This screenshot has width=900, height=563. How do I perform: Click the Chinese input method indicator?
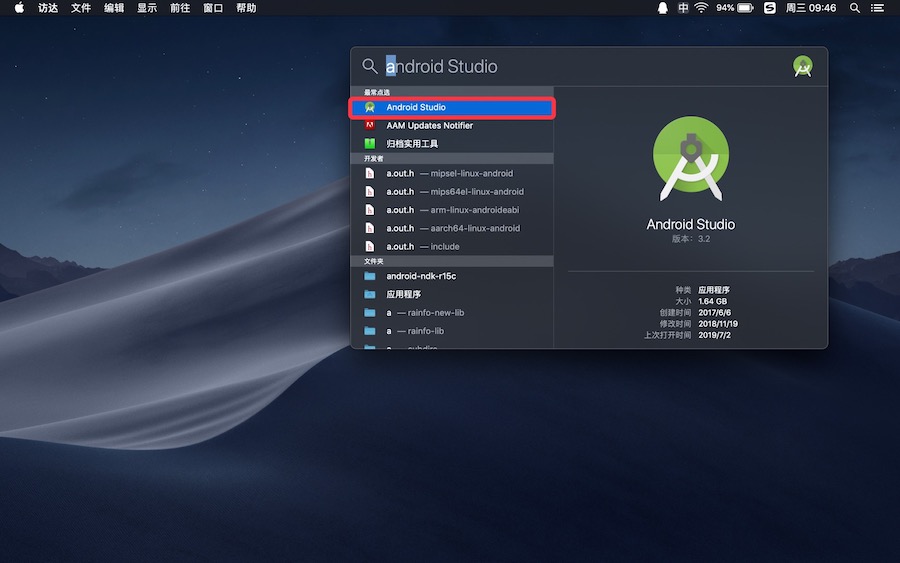(683, 8)
